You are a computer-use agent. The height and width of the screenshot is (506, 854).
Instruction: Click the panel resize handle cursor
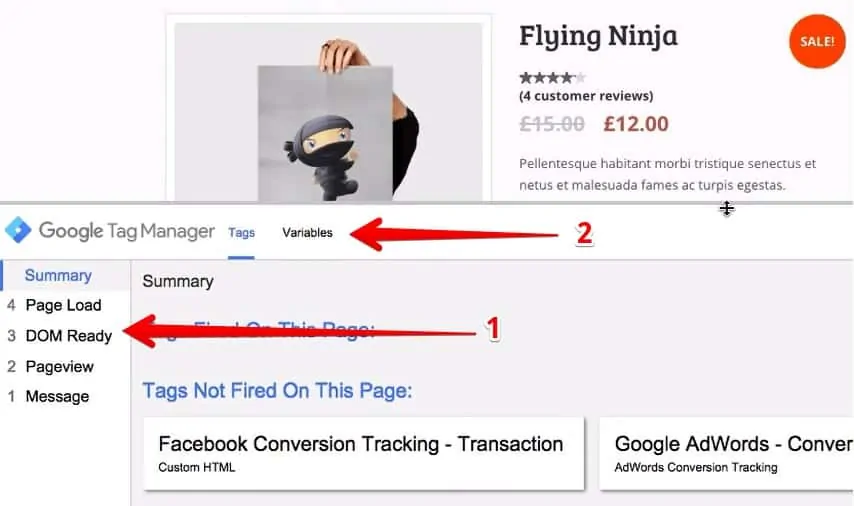(727, 208)
